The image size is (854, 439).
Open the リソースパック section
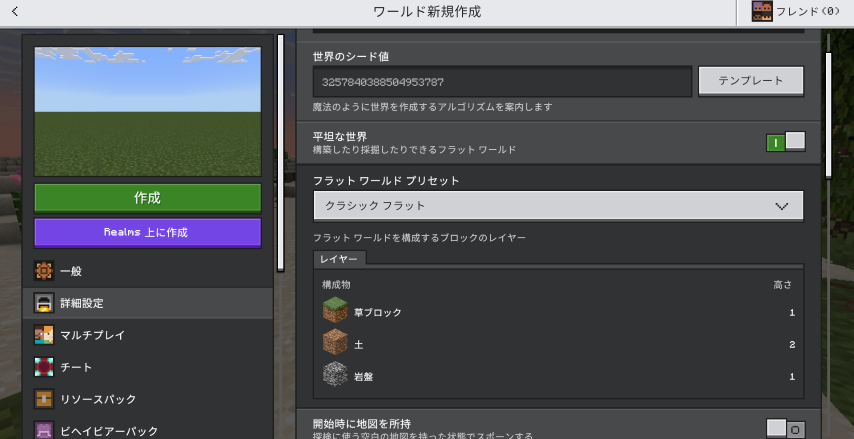coord(148,399)
